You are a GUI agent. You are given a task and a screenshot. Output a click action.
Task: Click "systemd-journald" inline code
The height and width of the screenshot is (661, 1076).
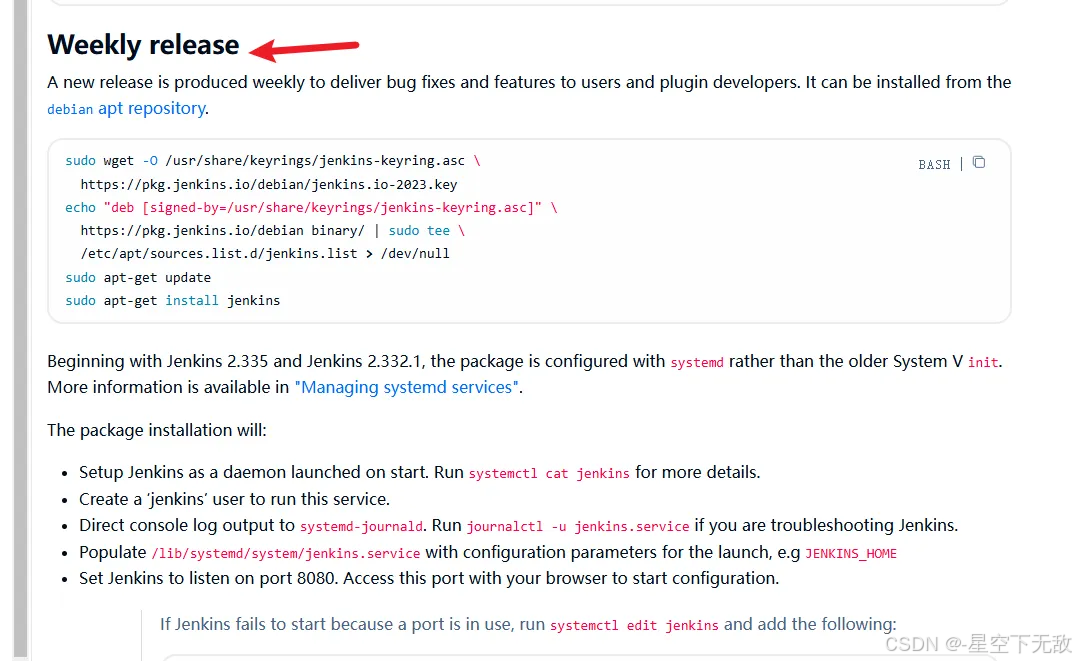click(361, 526)
